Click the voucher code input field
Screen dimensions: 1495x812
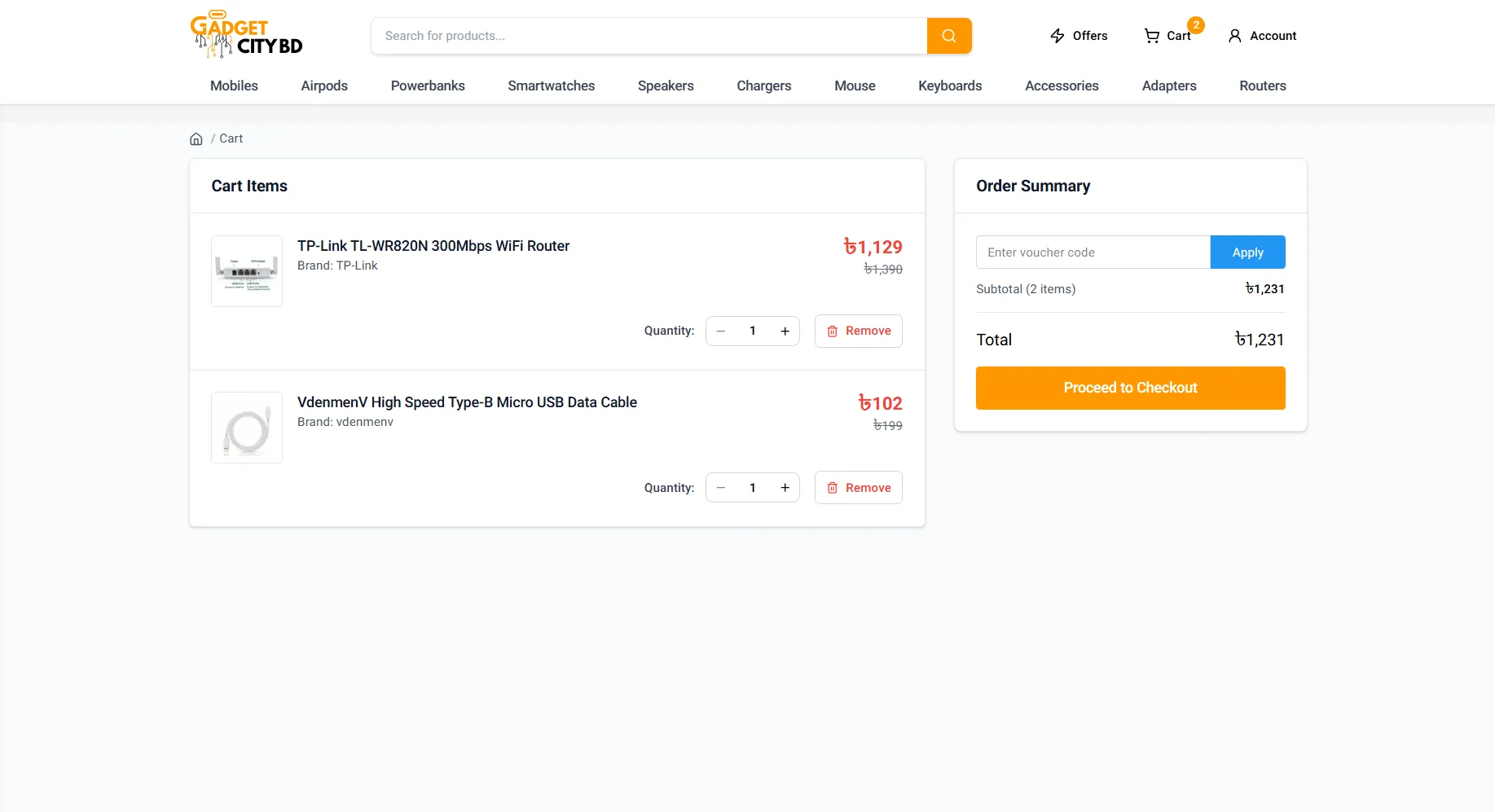point(1093,252)
